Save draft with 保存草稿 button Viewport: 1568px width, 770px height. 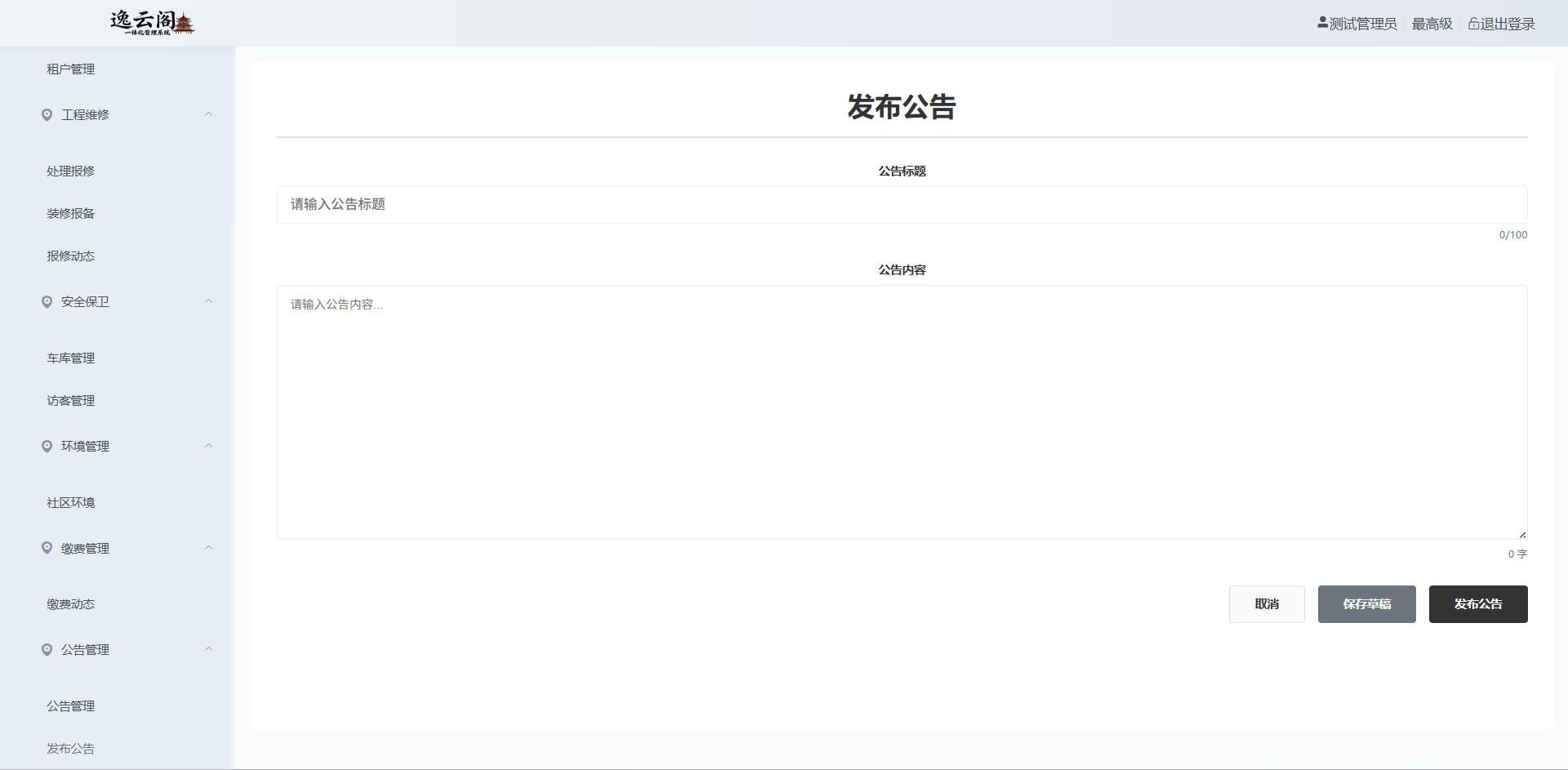pos(1366,604)
